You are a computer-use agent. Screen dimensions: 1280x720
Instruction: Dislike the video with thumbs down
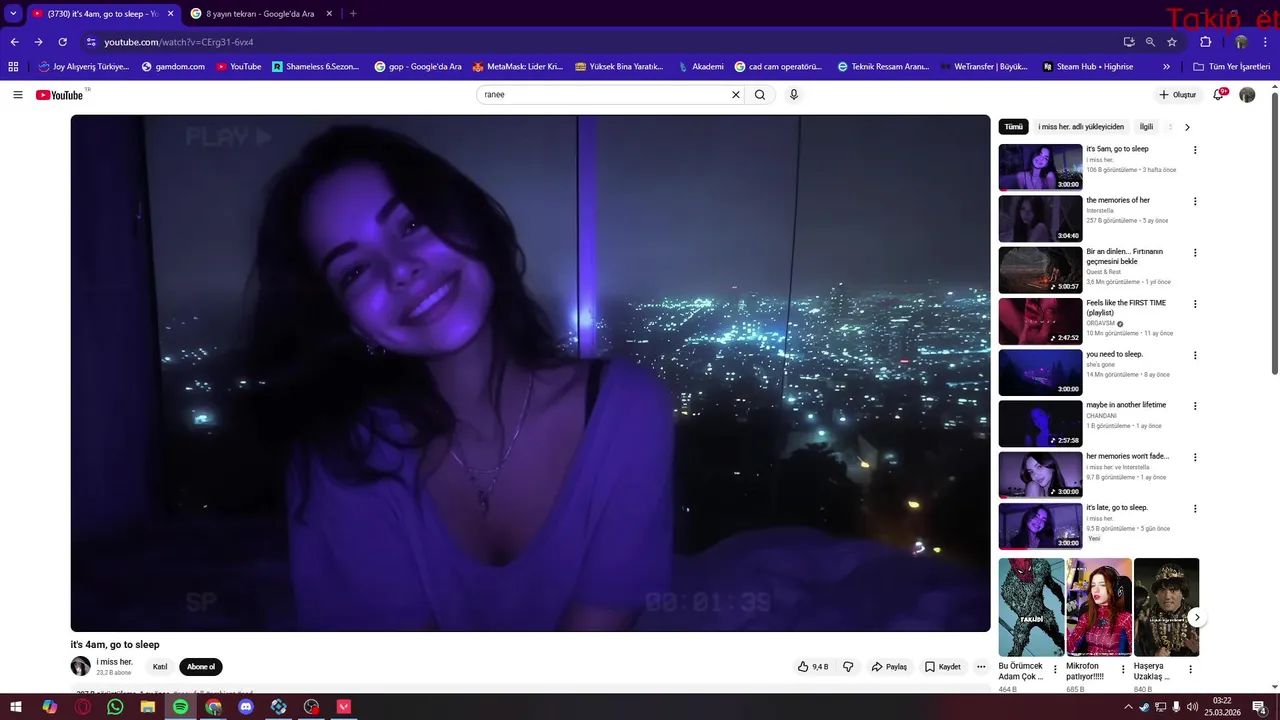(848, 667)
